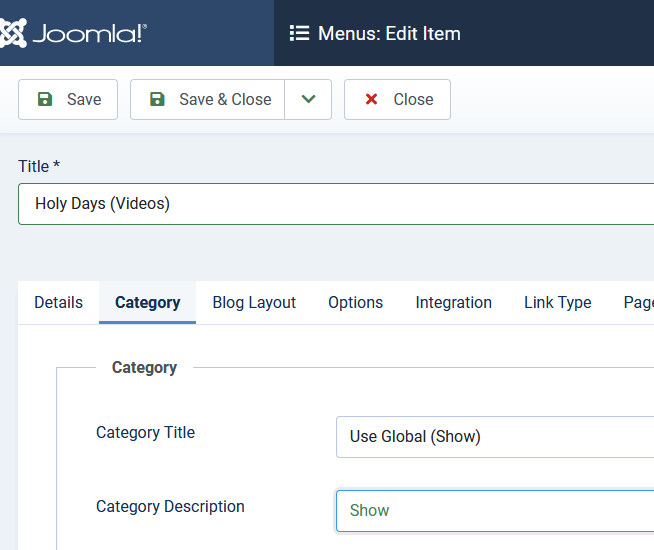Click the Joomla logo icon
The image size is (654, 550).
[12, 33]
